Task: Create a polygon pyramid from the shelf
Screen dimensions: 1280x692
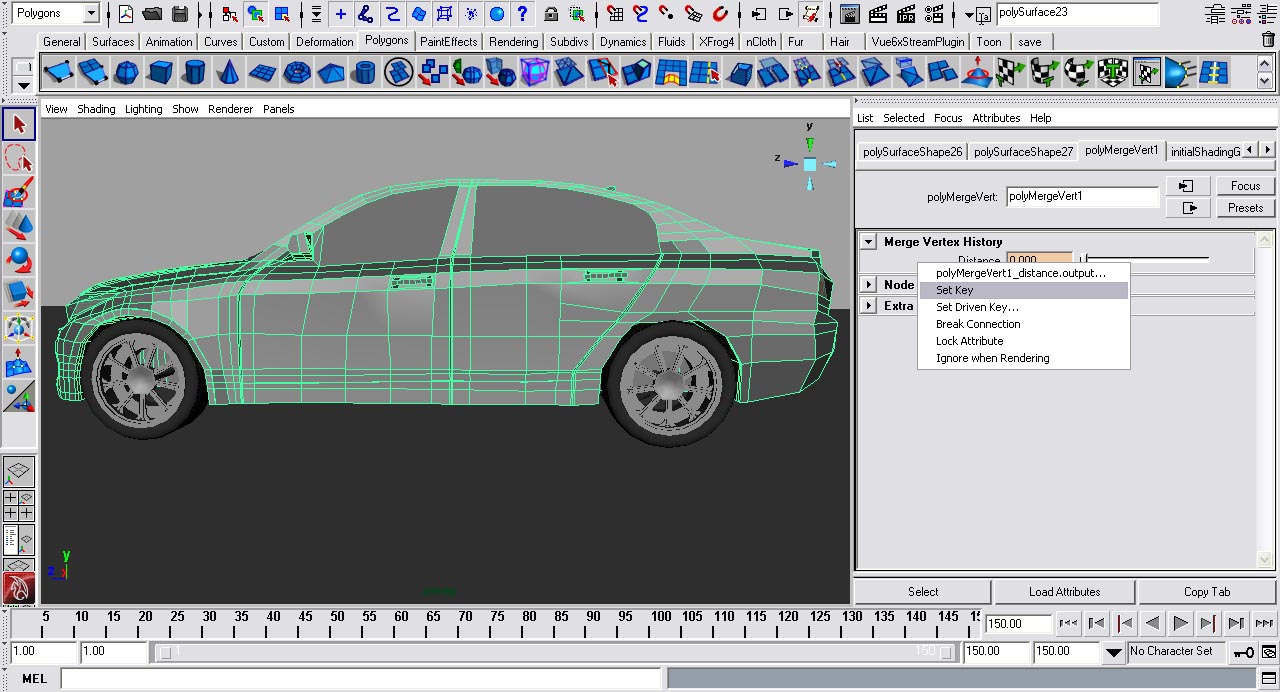Action: point(331,72)
